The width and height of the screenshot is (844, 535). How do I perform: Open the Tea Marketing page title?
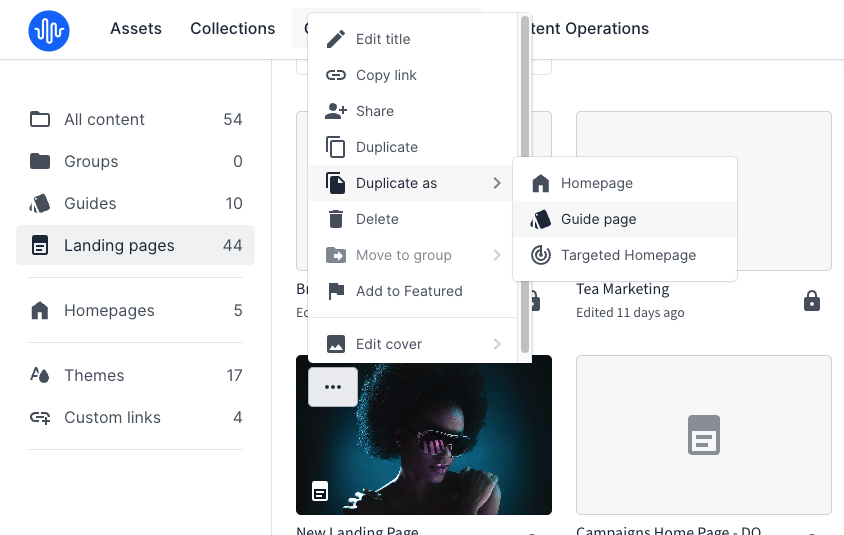click(623, 290)
